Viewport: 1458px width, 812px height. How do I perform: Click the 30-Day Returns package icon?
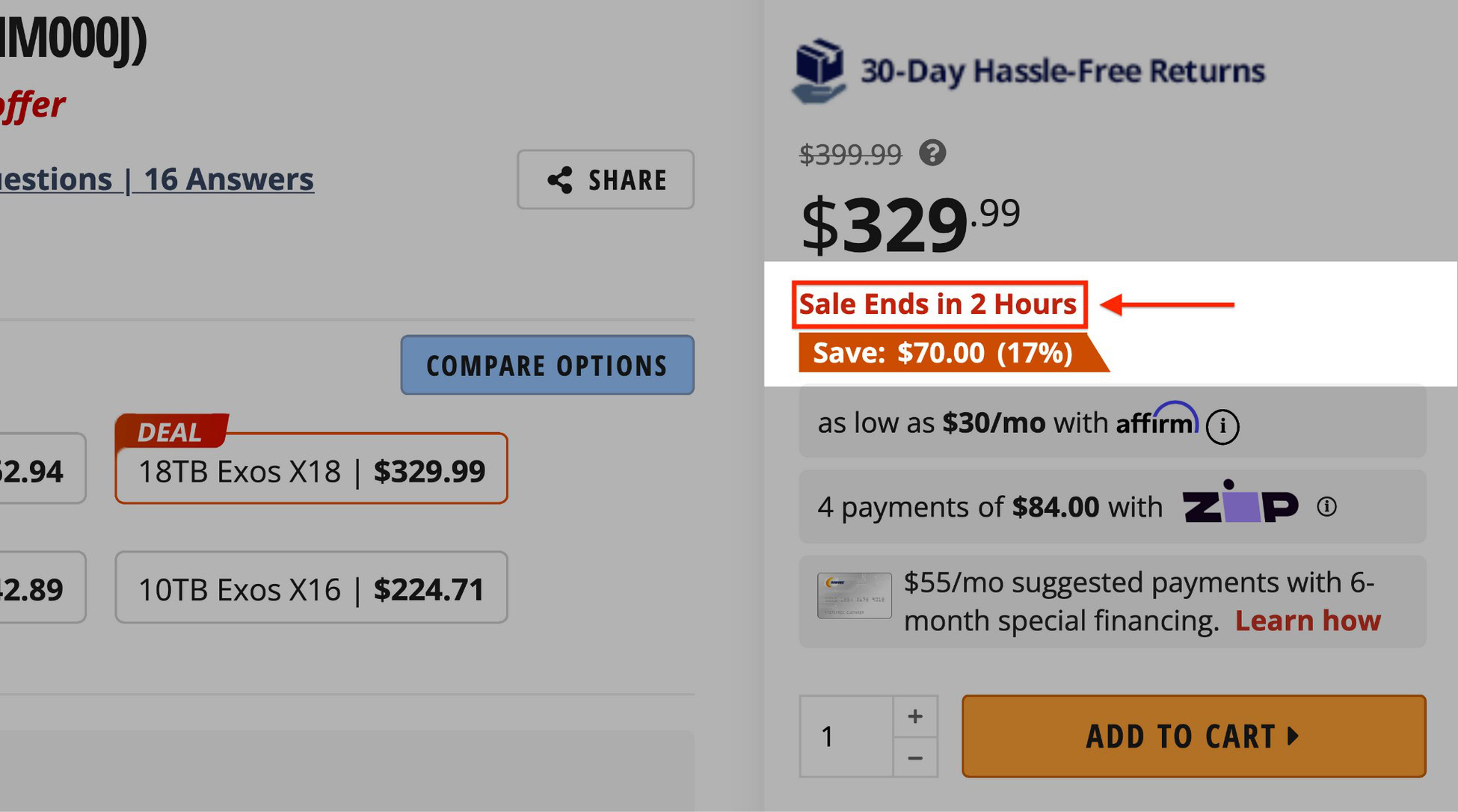[820, 68]
